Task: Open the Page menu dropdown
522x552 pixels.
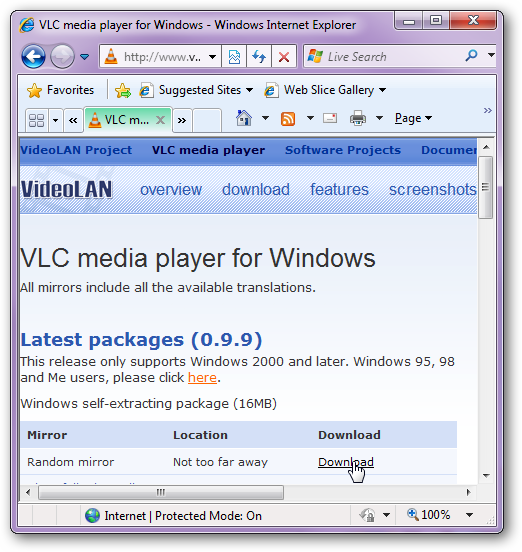Action: click(x=413, y=118)
